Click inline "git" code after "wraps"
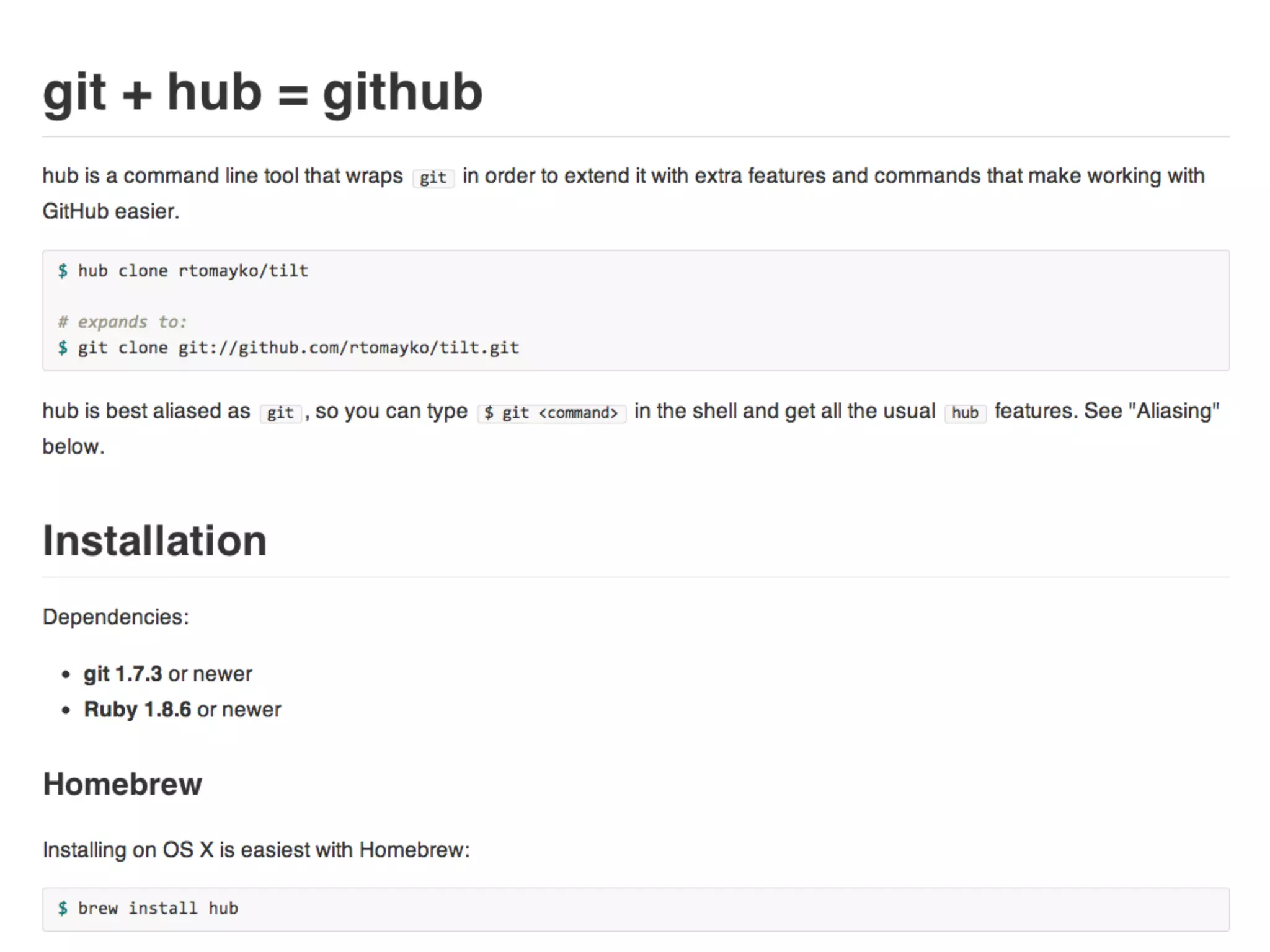The width and height of the screenshot is (1270, 952). [x=433, y=178]
